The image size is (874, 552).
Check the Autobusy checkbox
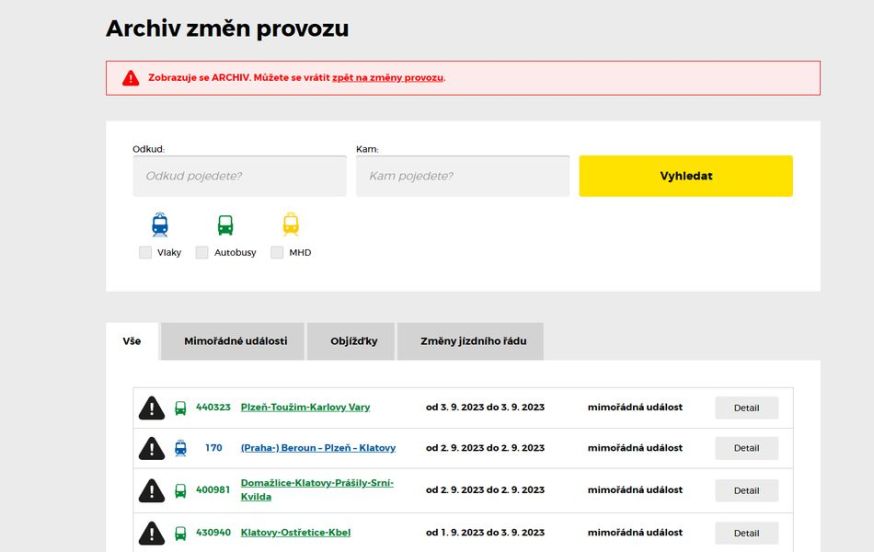202,253
